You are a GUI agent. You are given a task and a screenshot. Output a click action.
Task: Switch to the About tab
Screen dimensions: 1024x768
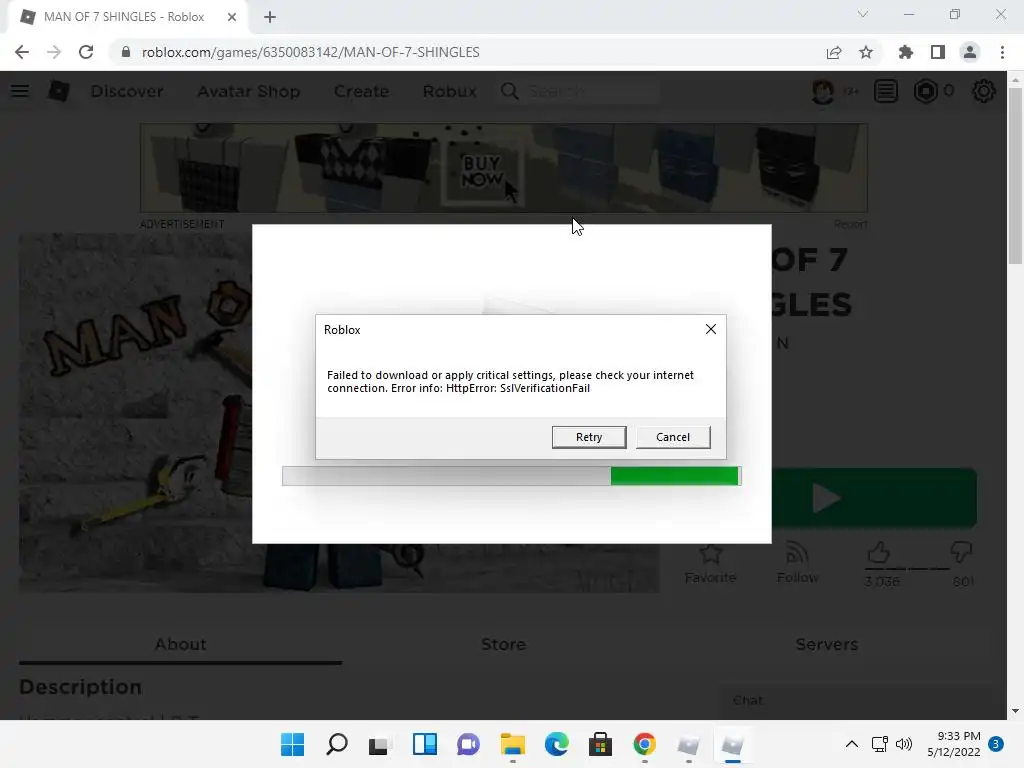pyautogui.click(x=180, y=645)
